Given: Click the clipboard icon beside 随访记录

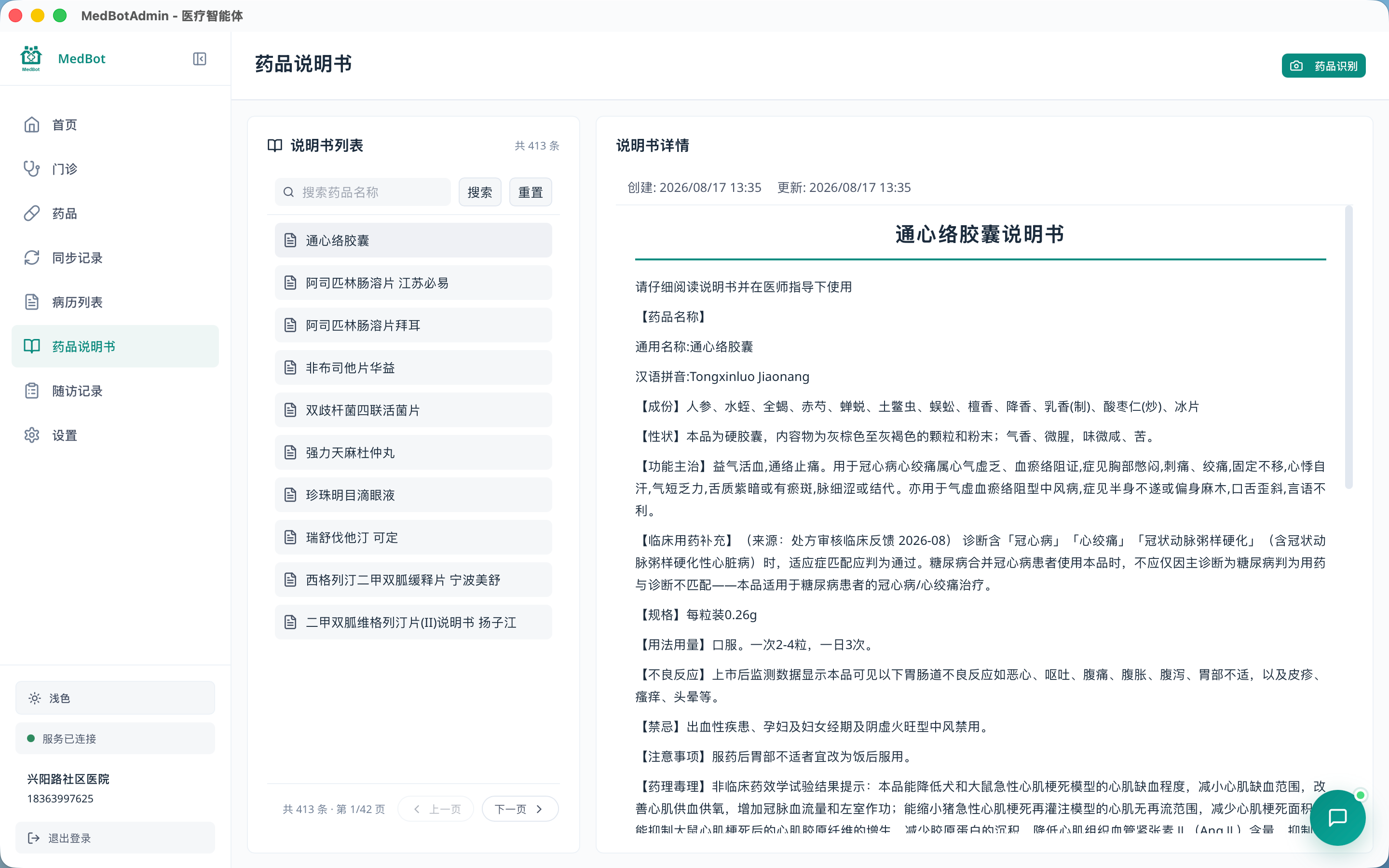Looking at the screenshot, I should (x=31, y=391).
